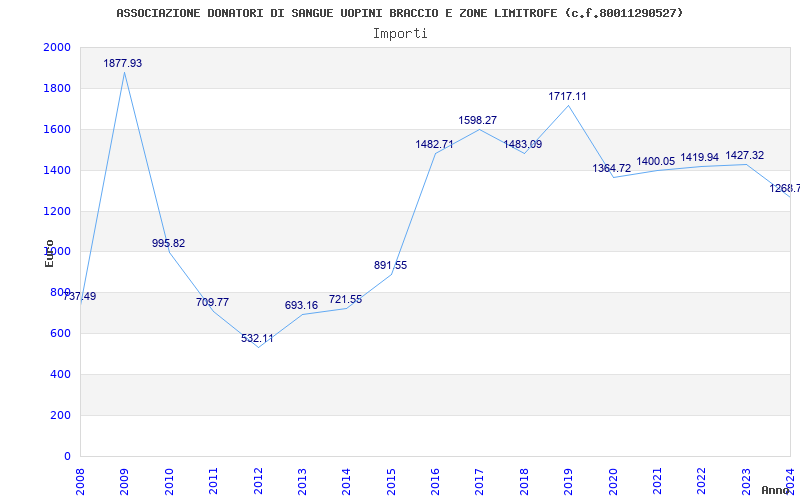The width and height of the screenshot is (800, 500).
Task: Click the data label 1717.11
Action: pyautogui.click(x=567, y=96)
